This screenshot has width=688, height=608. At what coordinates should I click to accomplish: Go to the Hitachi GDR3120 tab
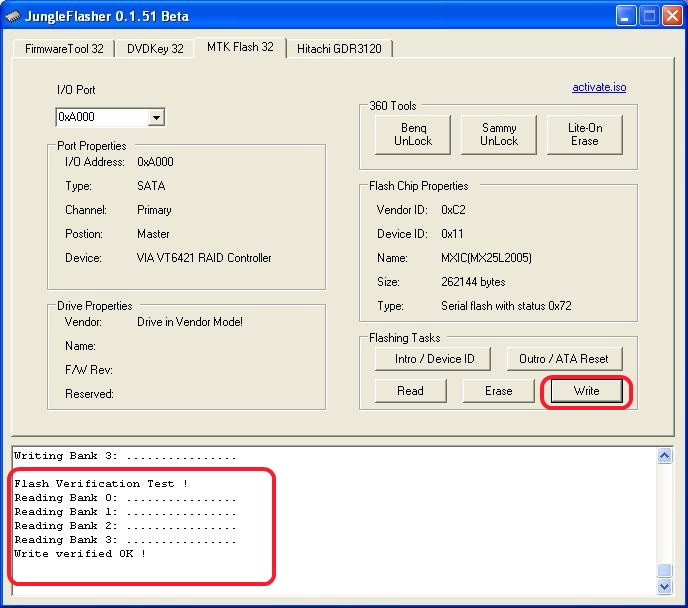(x=339, y=49)
